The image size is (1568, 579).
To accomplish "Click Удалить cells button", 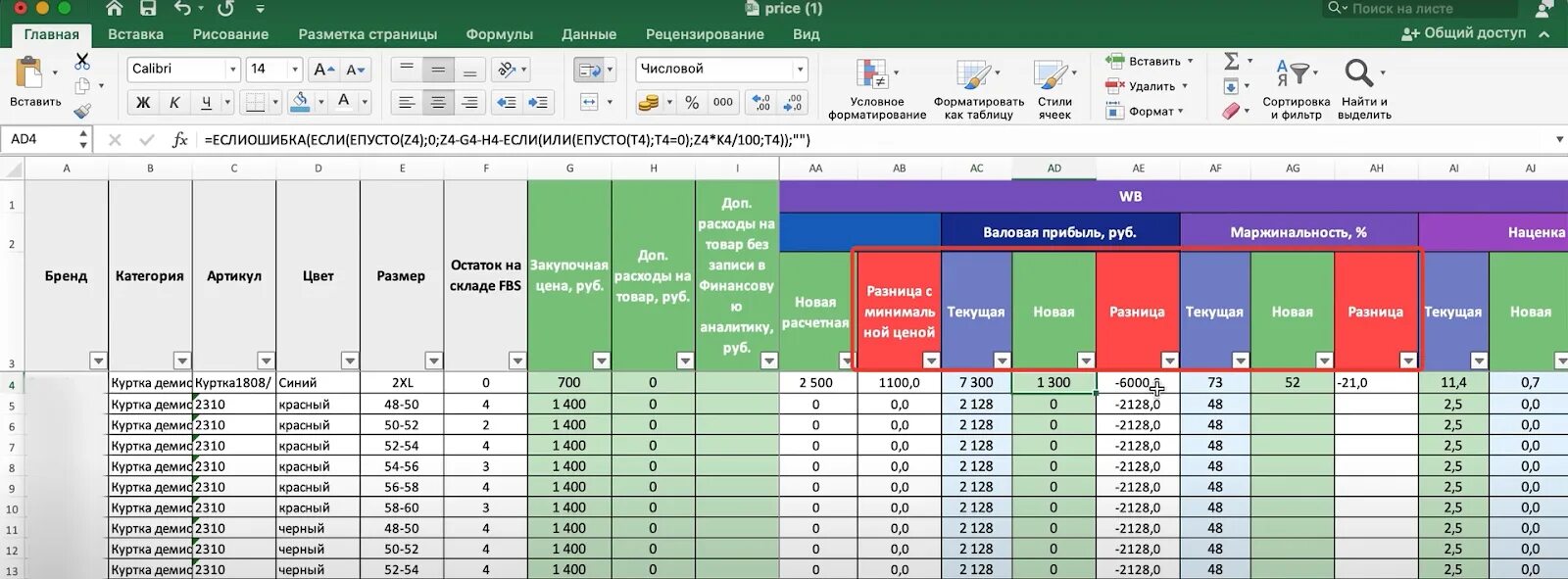I will click(1146, 86).
